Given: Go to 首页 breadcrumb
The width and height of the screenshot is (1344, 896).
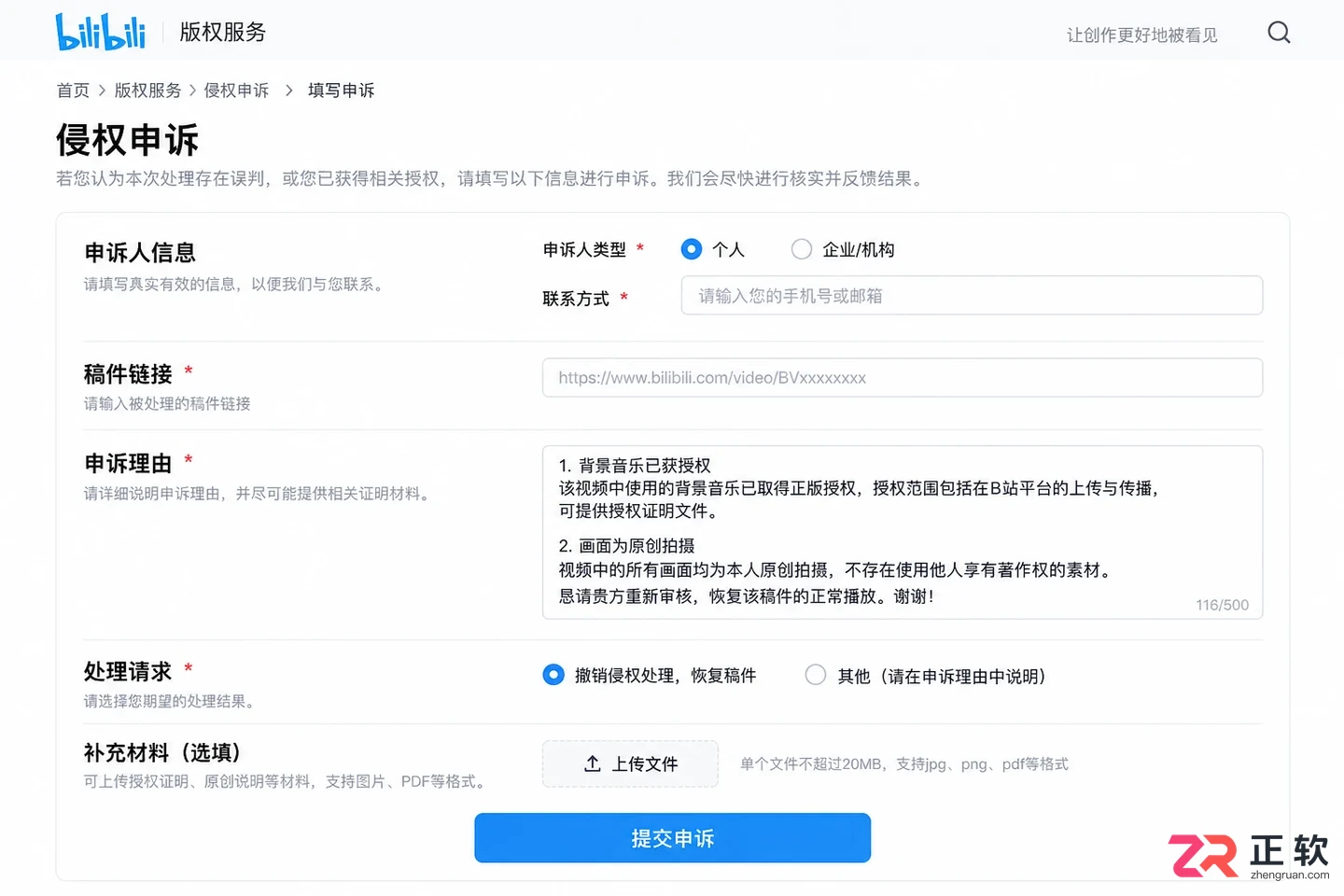Looking at the screenshot, I should point(73,91).
